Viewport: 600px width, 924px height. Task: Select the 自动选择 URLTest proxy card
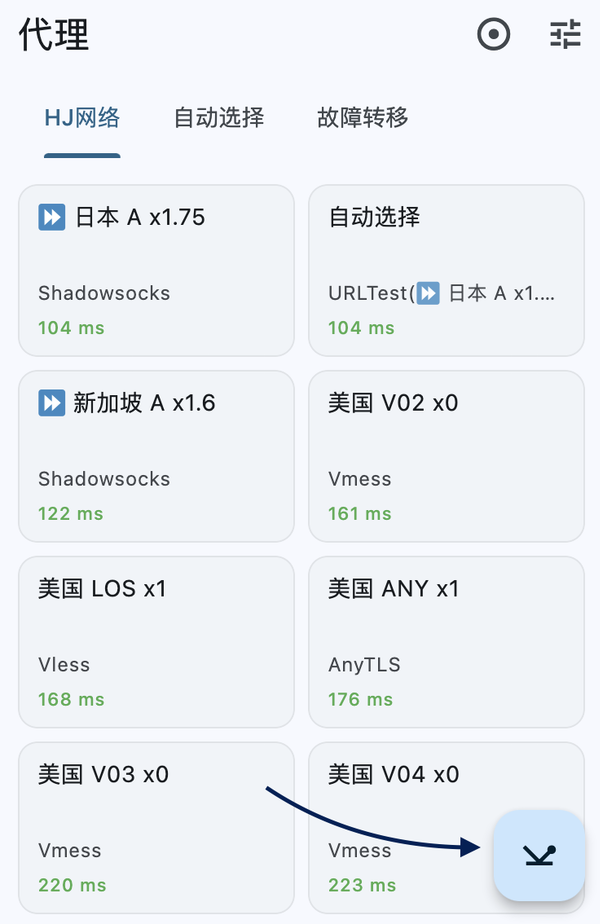pos(446,268)
